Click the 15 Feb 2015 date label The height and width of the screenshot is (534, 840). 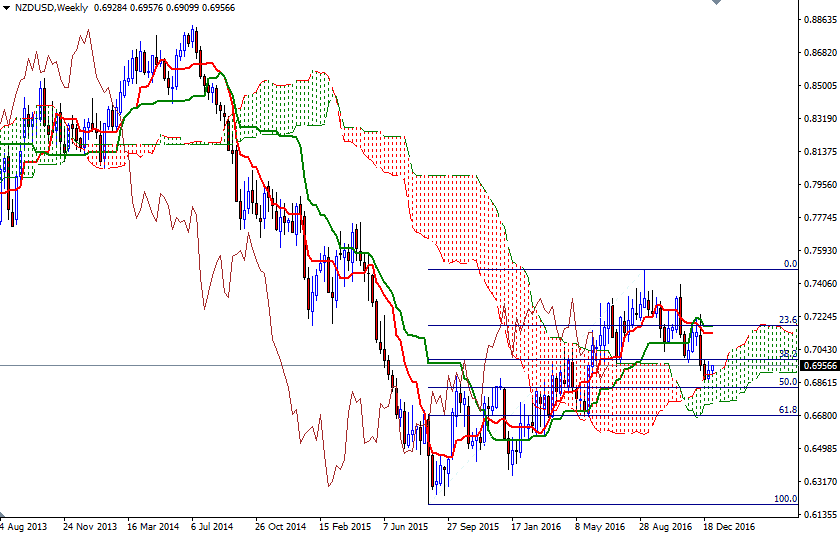coord(345,527)
